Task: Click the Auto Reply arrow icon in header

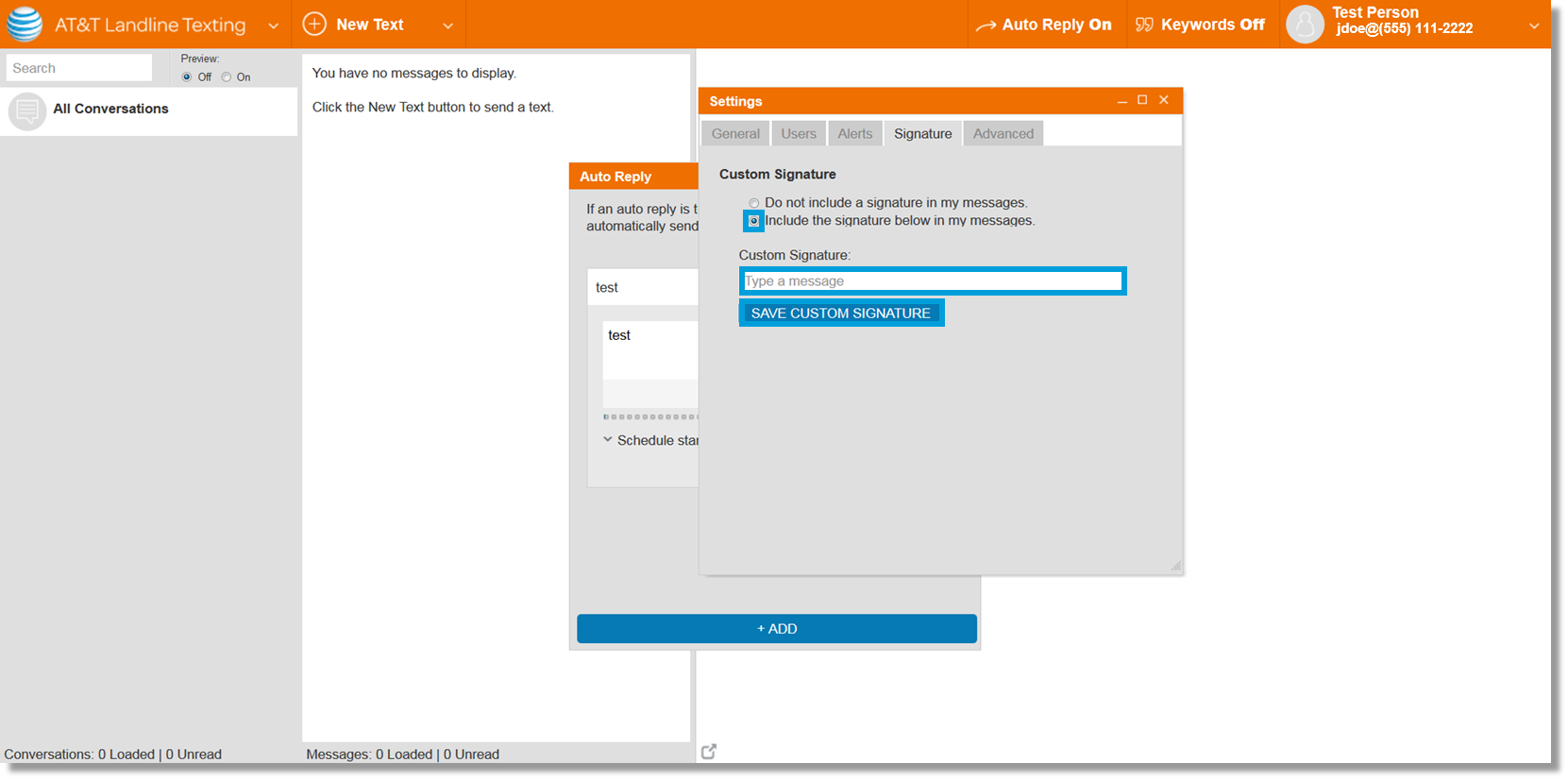Action: [x=986, y=25]
